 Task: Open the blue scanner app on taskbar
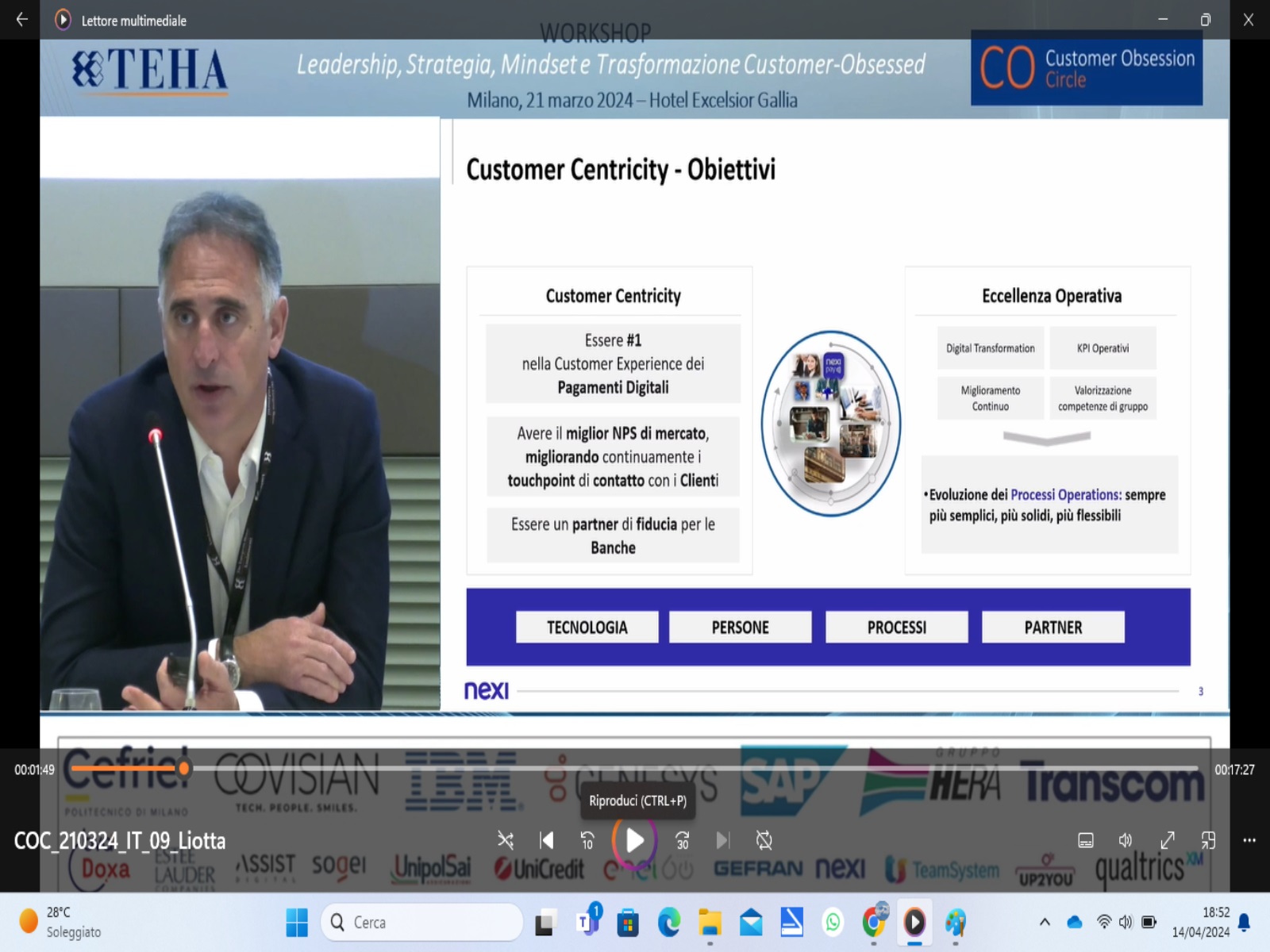coord(791,922)
